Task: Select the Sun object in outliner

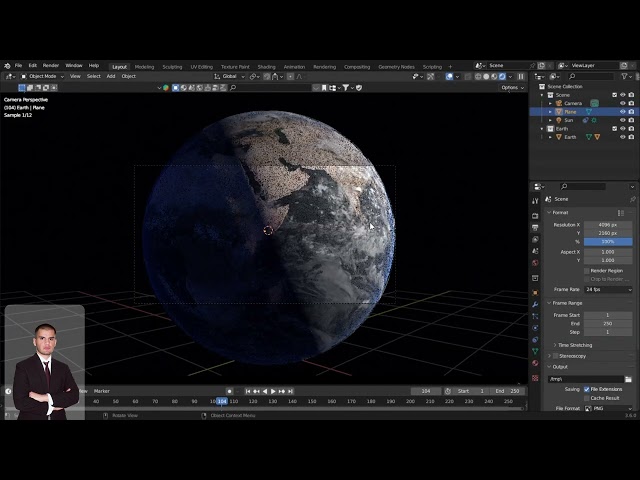Action: point(569,120)
